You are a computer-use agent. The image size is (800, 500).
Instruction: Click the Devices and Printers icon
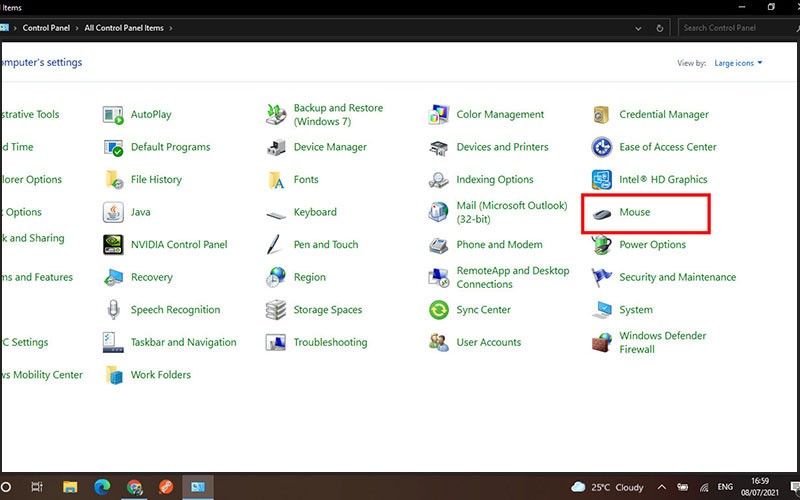click(x=439, y=147)
